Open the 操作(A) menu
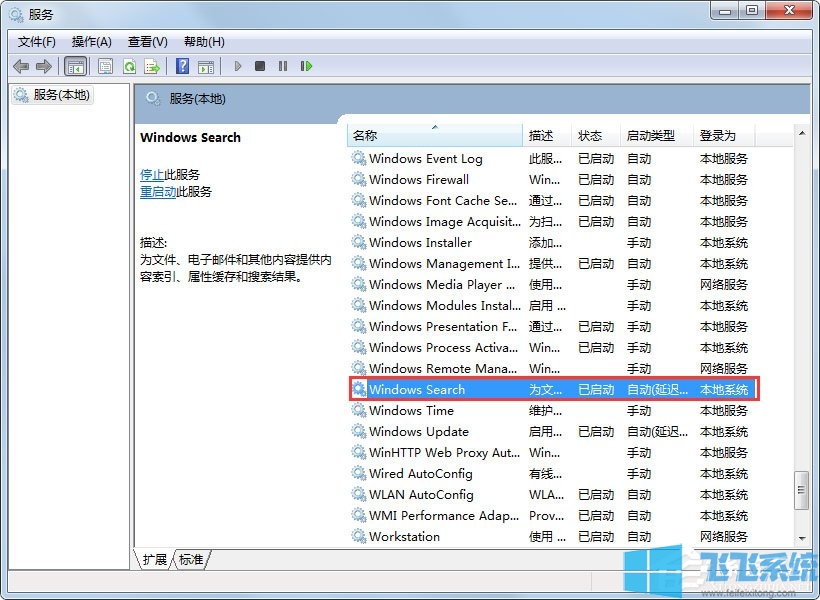Image resolution: width=820 pixels, height=600 pixels. point(91,41)
